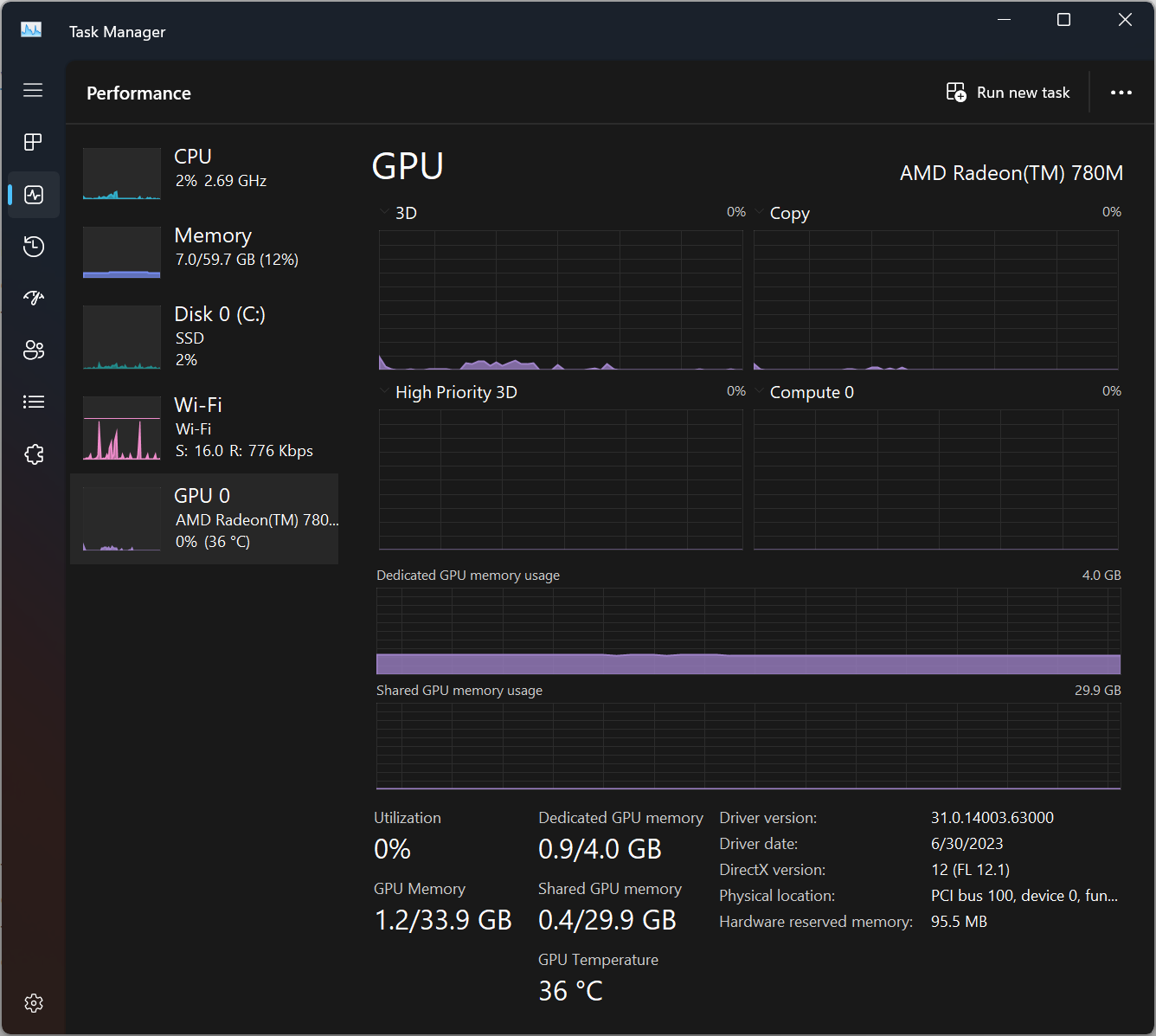Click the Memory mini graph thumbnail

(122, 252)
